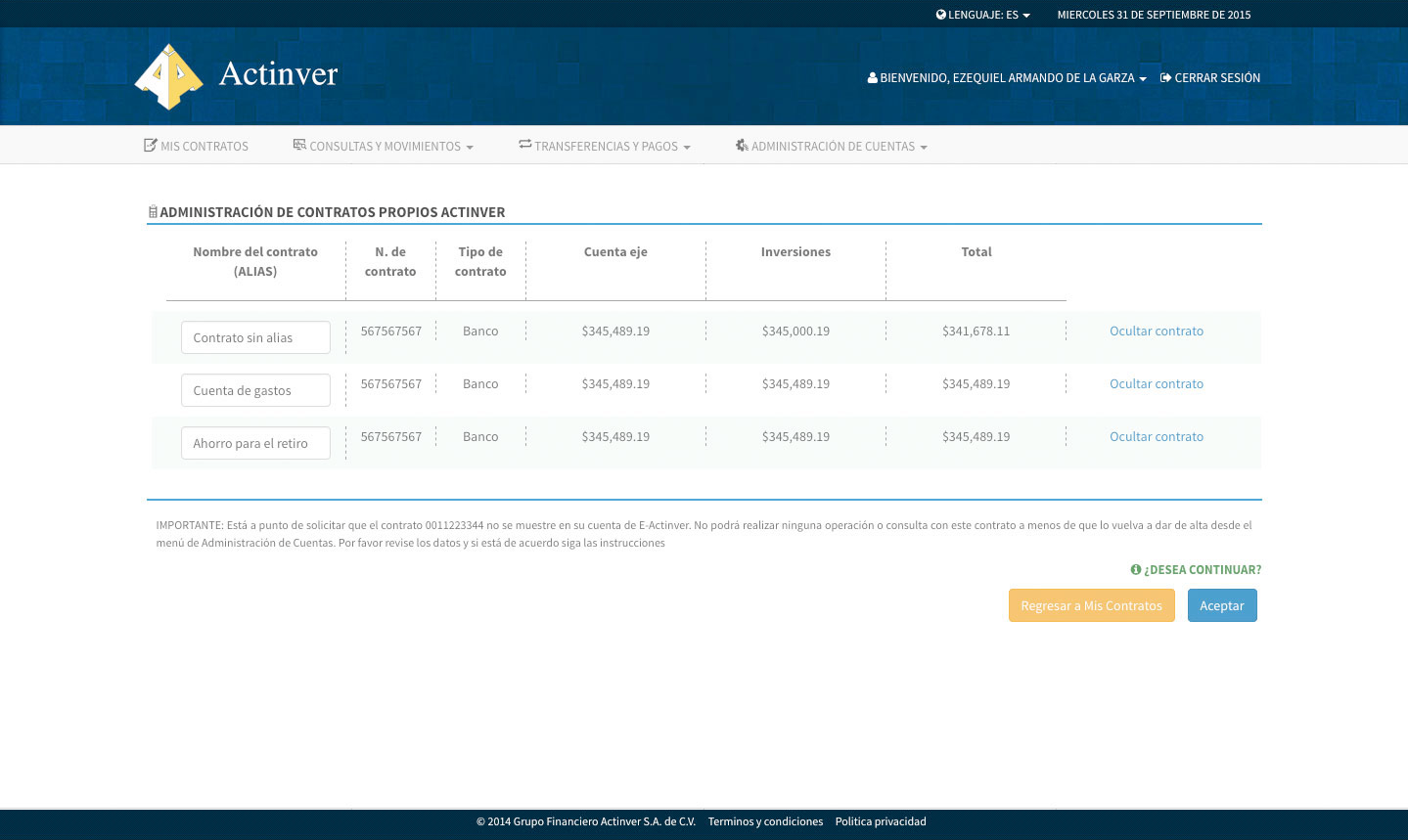Go to the Mis Contratos tab

tap(204, 147)
